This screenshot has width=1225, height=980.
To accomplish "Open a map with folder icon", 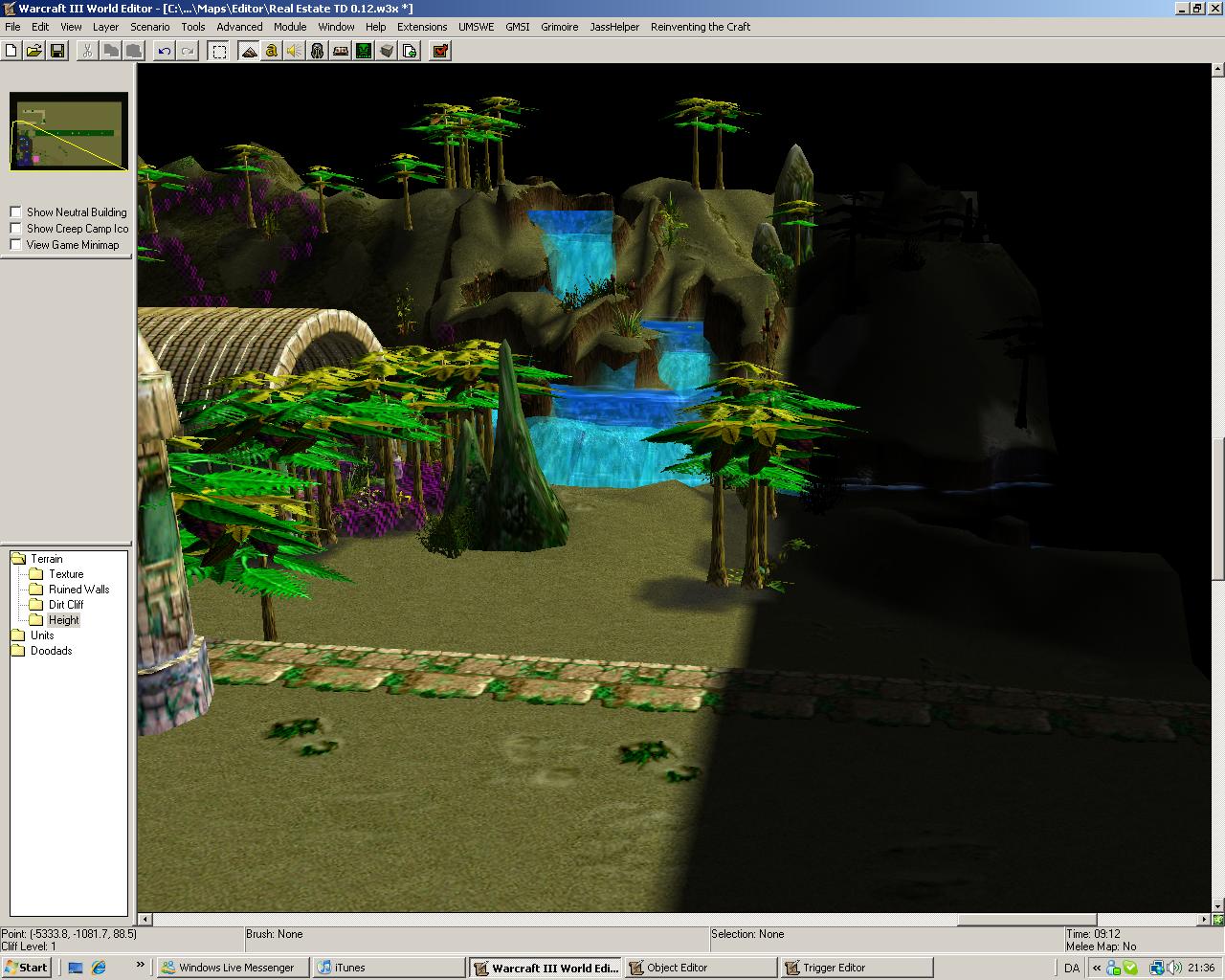I will [x=34, y=51].
